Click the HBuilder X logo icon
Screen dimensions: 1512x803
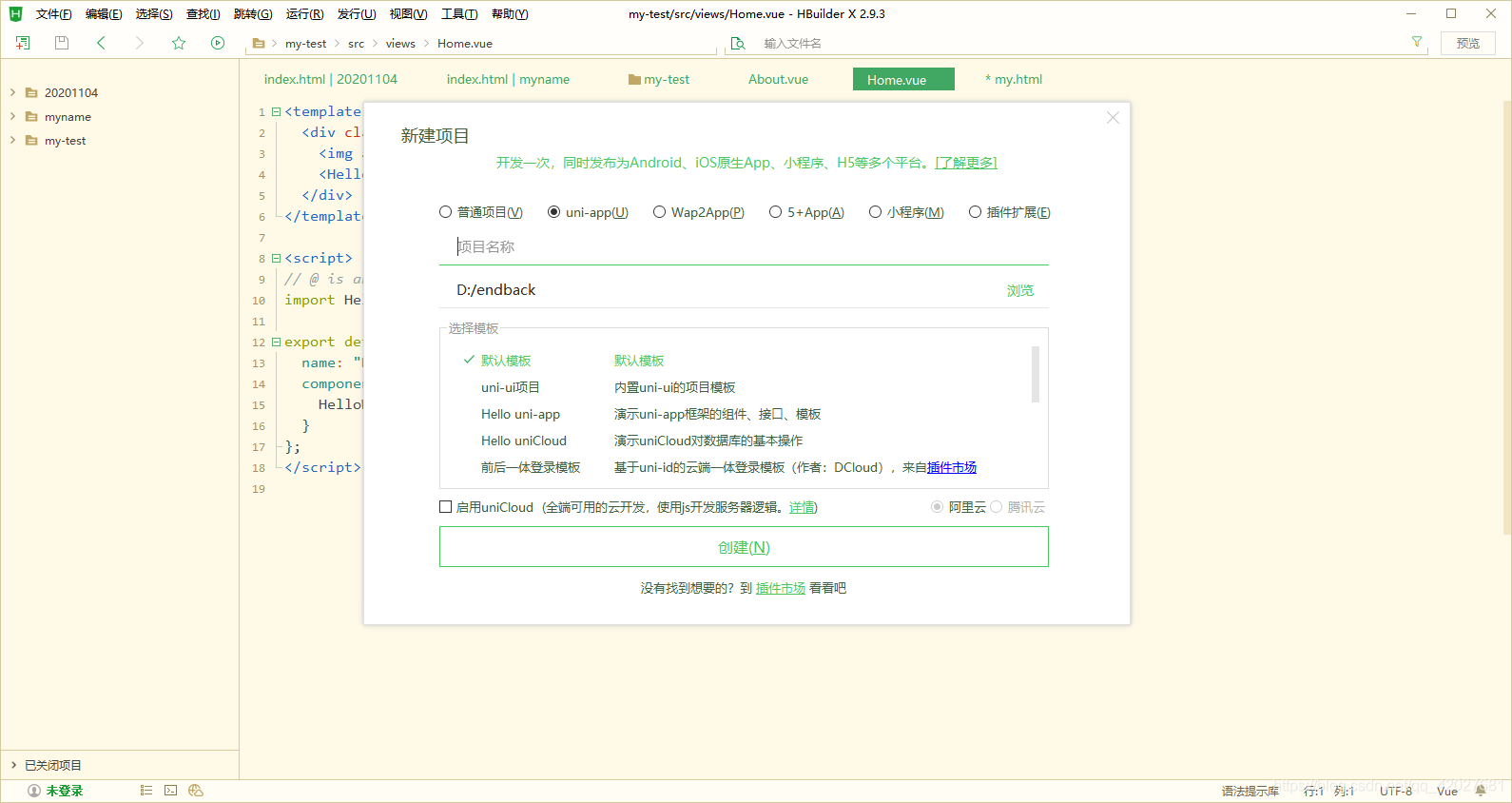click(15, 13)
